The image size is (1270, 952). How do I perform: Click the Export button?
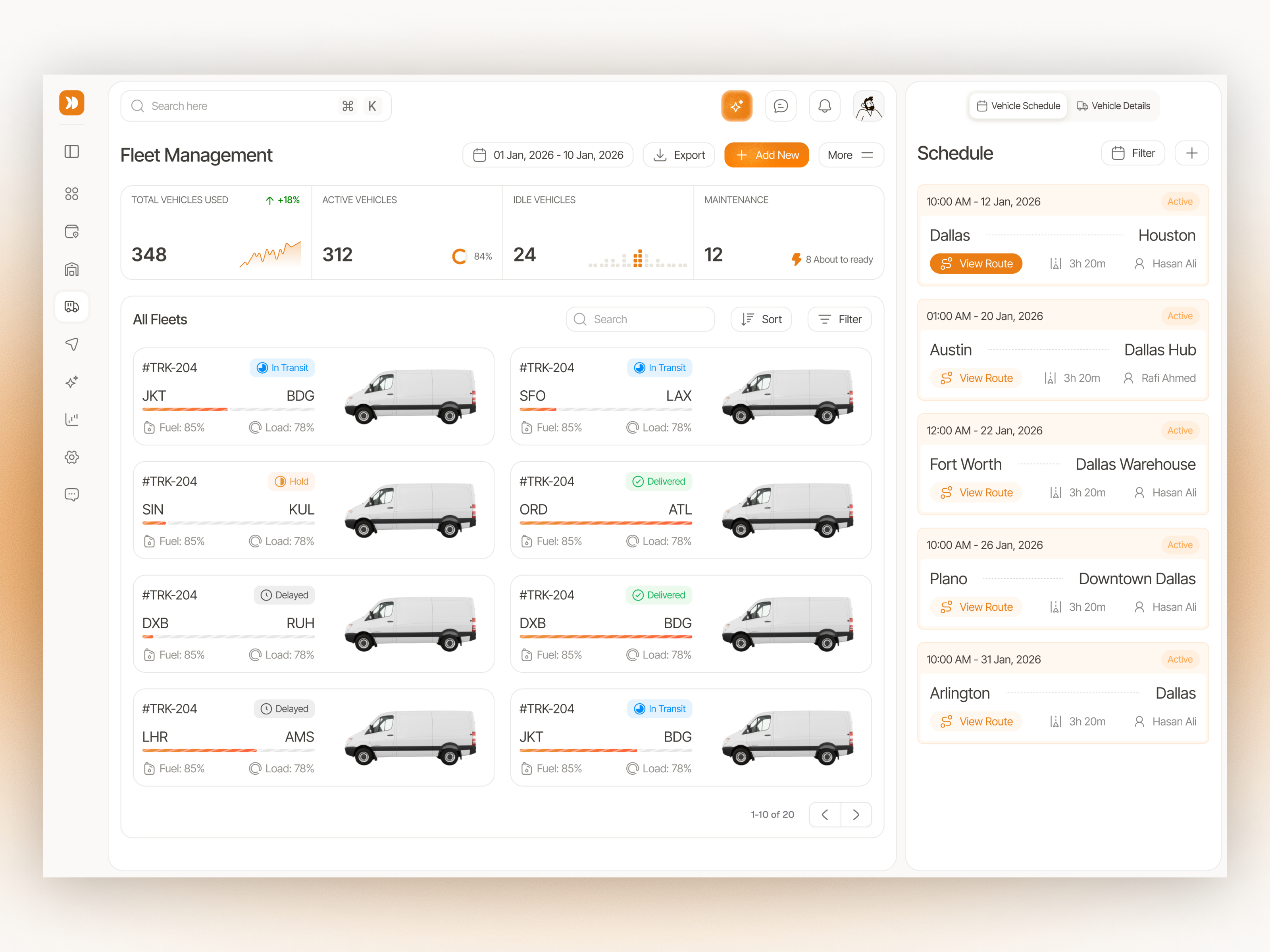click(679, 155)
